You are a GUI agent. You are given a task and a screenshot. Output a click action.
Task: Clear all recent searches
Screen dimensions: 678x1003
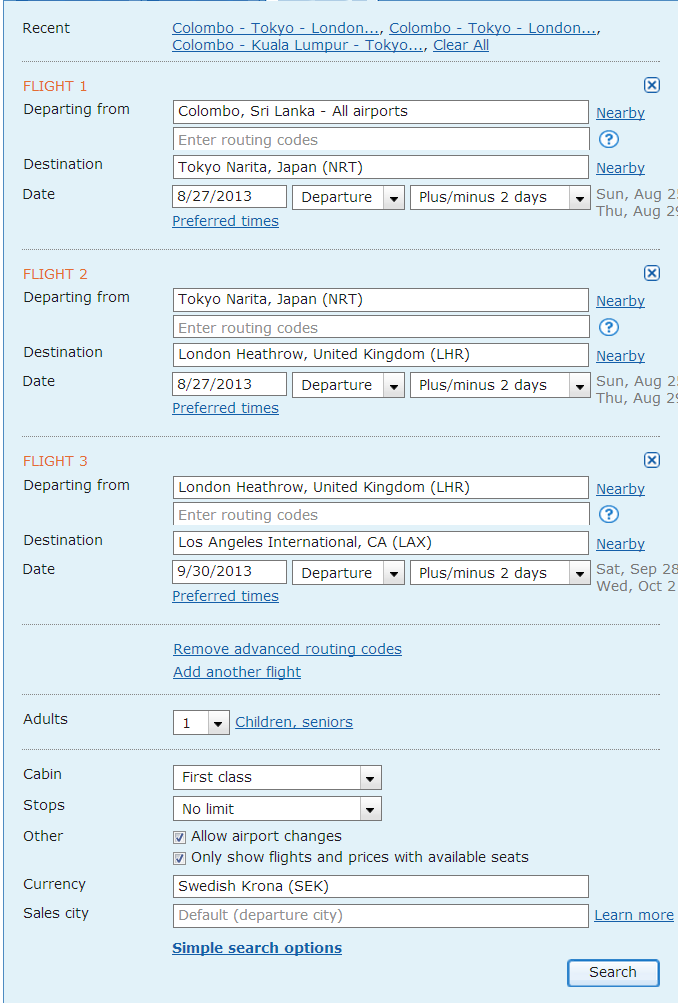[461, 45]
